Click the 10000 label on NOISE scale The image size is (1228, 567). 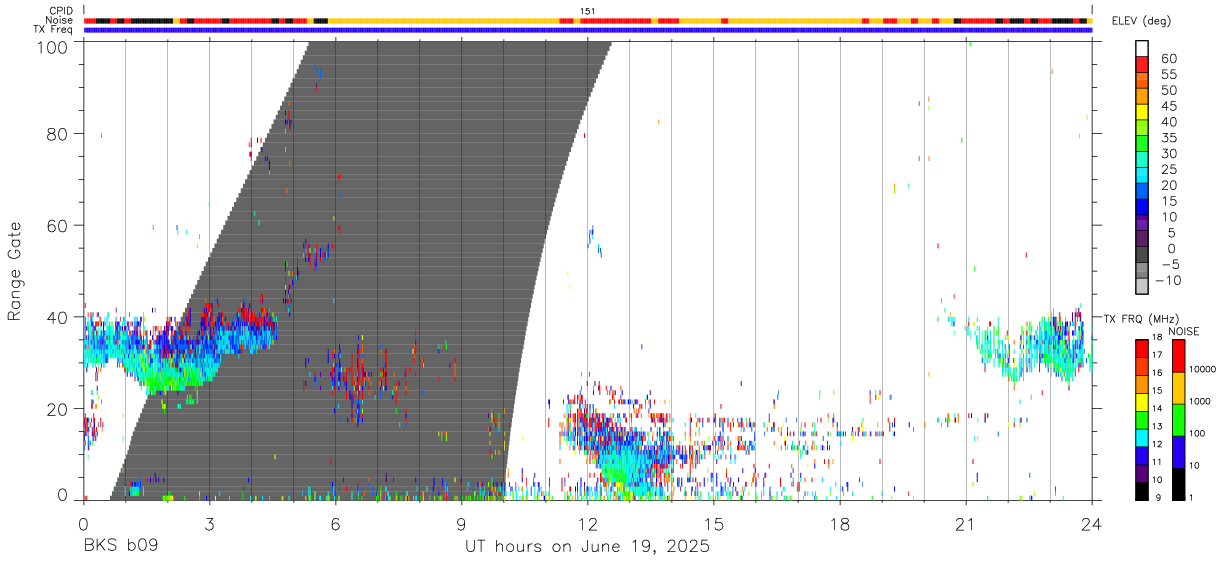coord(1203,370)
